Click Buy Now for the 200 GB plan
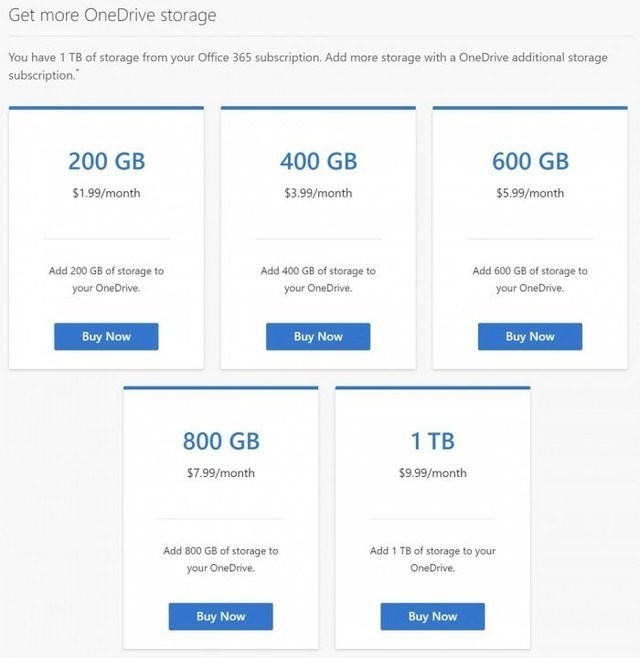Screen dimensions: 640x658 [106, 337]
